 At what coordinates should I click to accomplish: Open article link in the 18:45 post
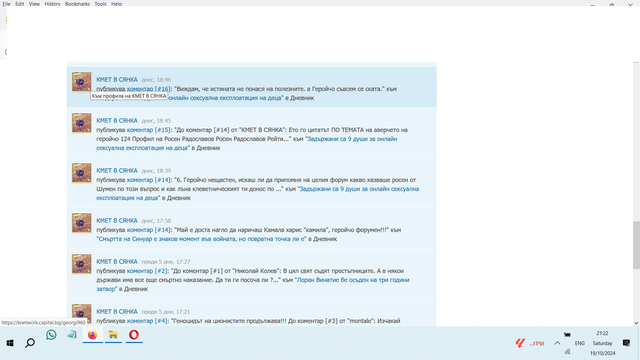[247, 143]
